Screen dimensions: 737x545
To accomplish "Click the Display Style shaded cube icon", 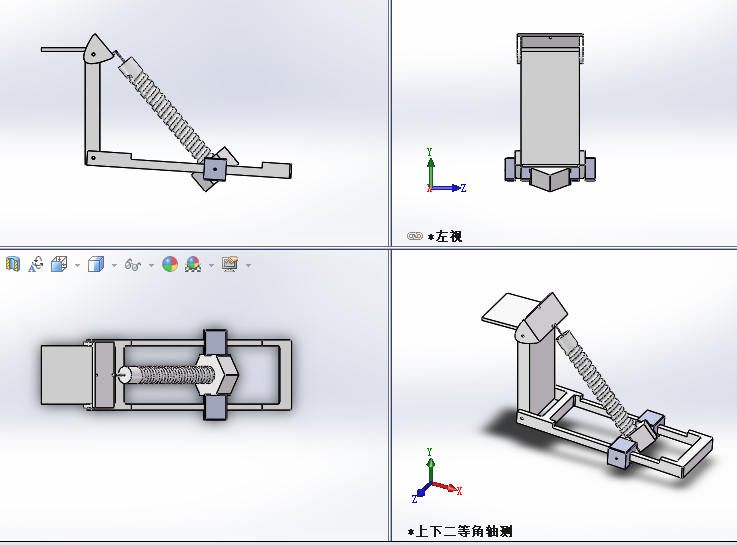I will click(96, 264).
